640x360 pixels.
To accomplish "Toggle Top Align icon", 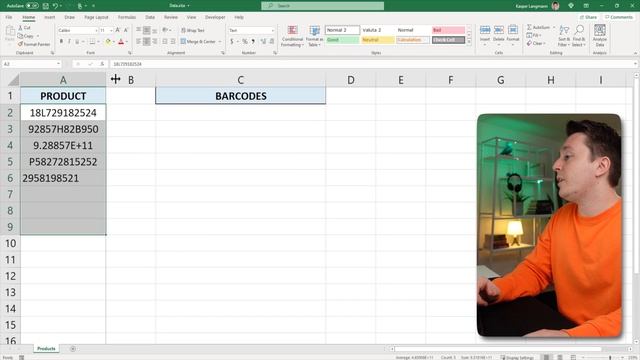I will point(139,30).
